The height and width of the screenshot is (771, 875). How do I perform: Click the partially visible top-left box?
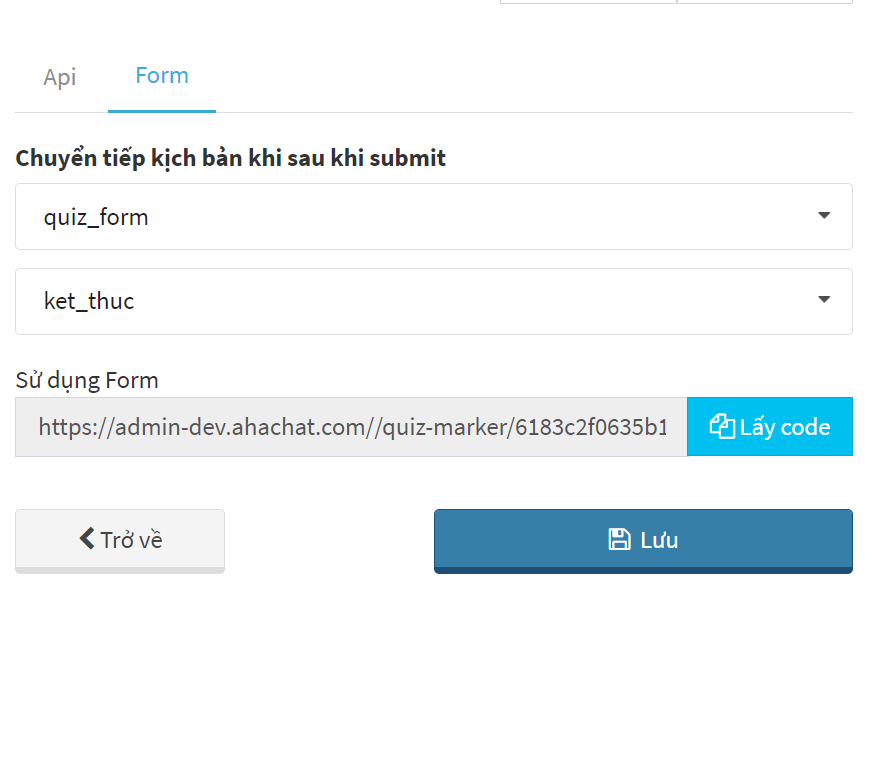pyautogui.click(x=588, y=2)
